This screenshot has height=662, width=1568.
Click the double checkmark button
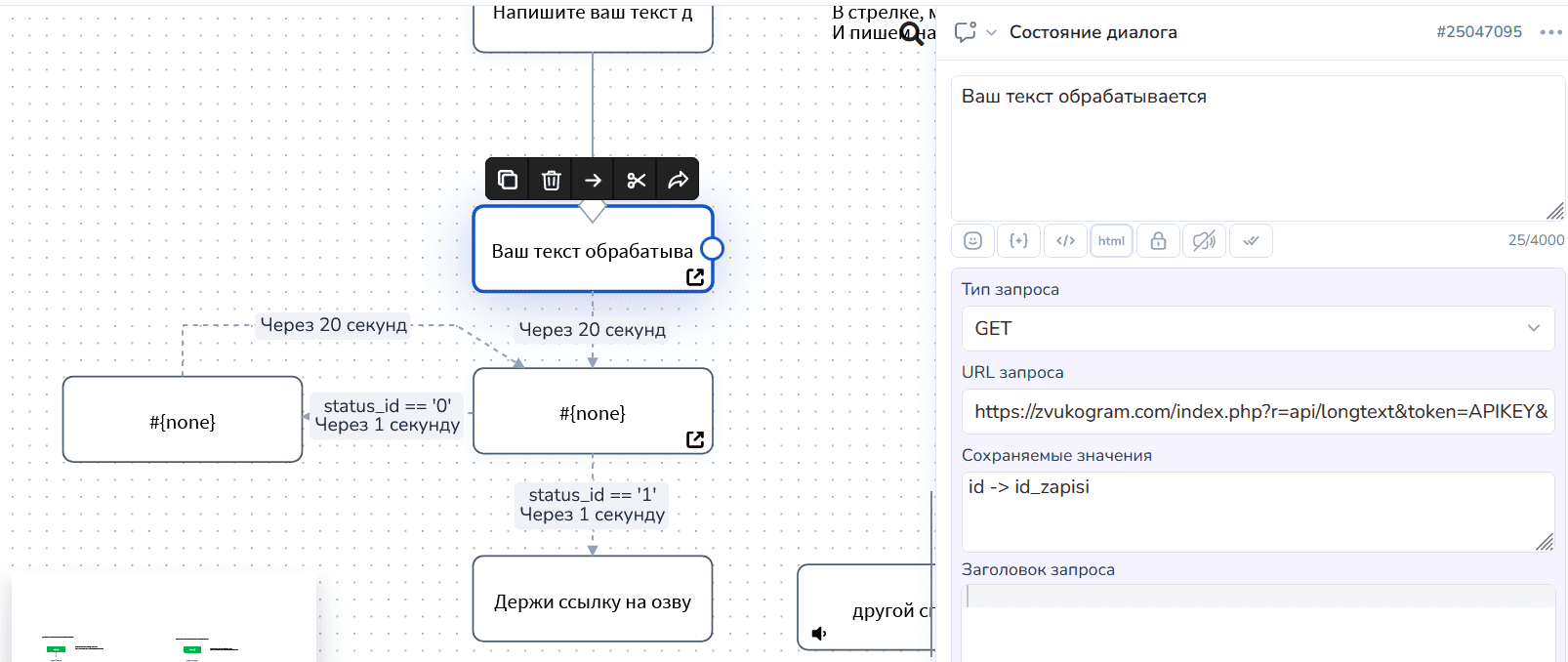point(1251,241)
